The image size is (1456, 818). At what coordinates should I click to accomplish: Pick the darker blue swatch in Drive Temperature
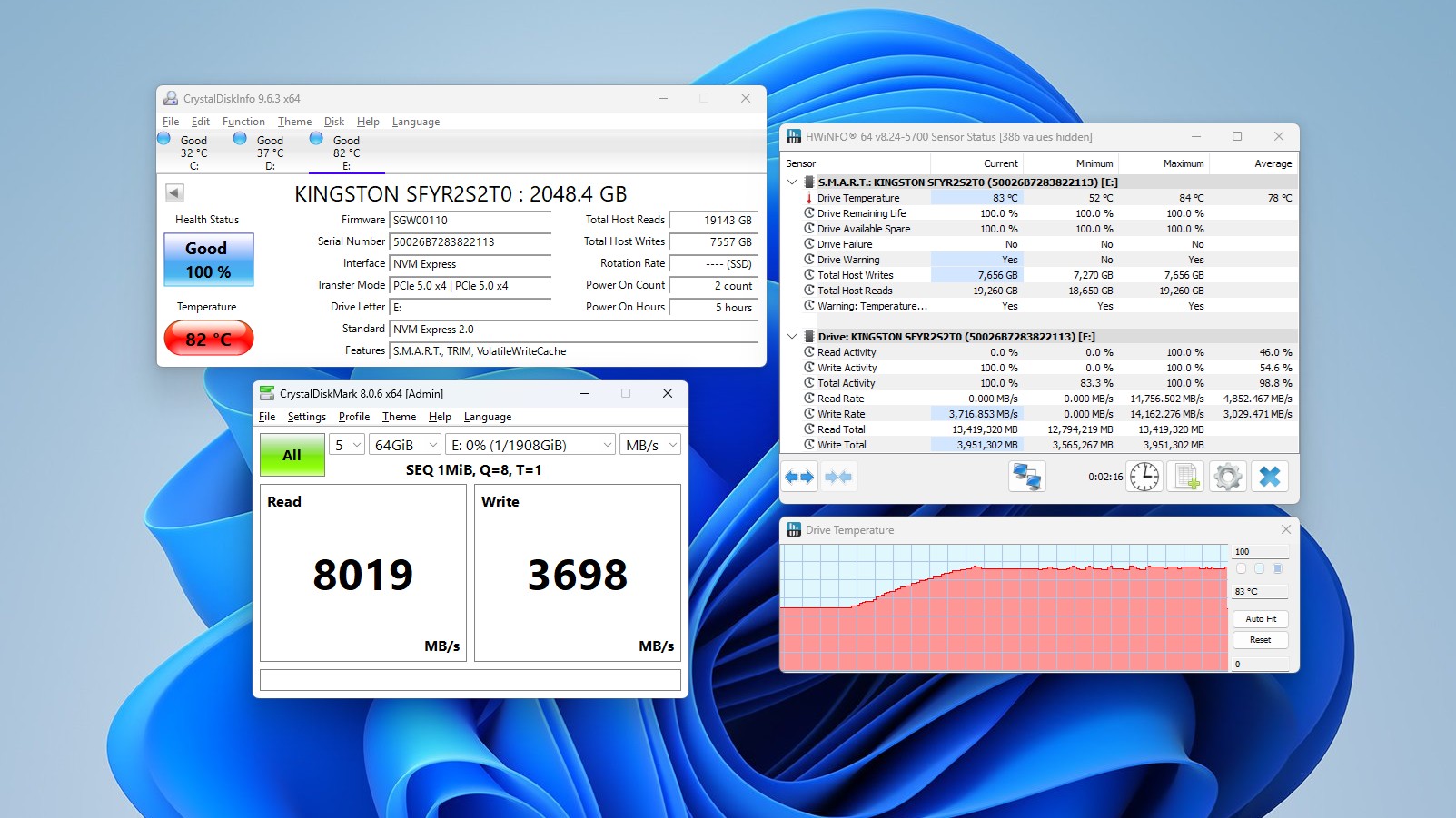(x=1277, y=568)
